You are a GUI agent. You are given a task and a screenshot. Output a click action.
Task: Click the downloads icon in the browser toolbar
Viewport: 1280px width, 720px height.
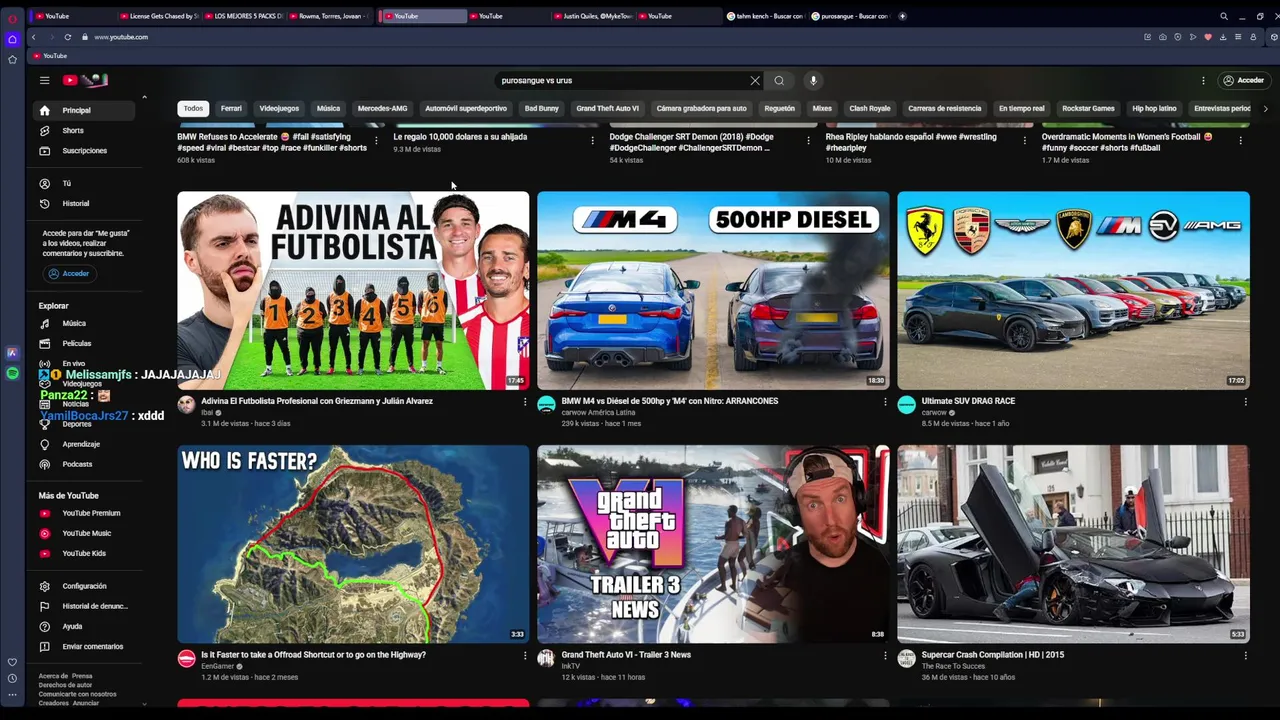pyautogui.click(x=1223, y=37)
